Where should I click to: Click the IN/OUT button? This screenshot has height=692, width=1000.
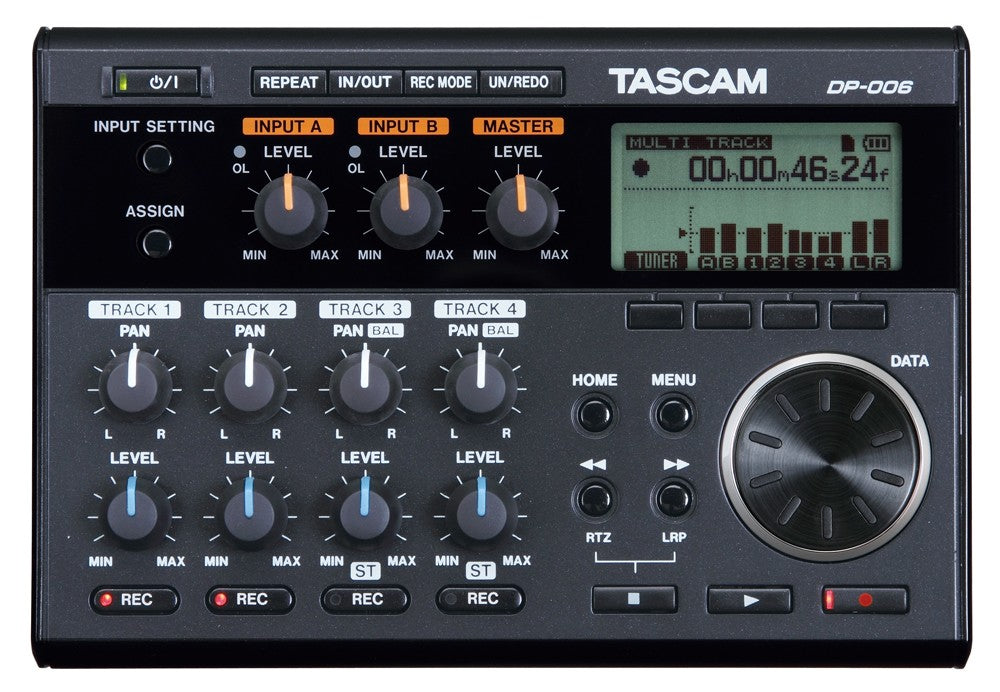[x=365, y=82]
